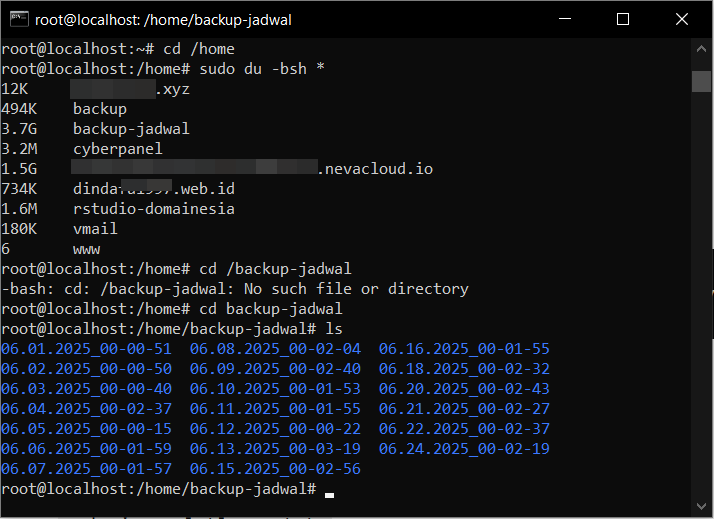
Task: Click 'backup-jadwal' in the du output
Action: click(x=131, y=129)
